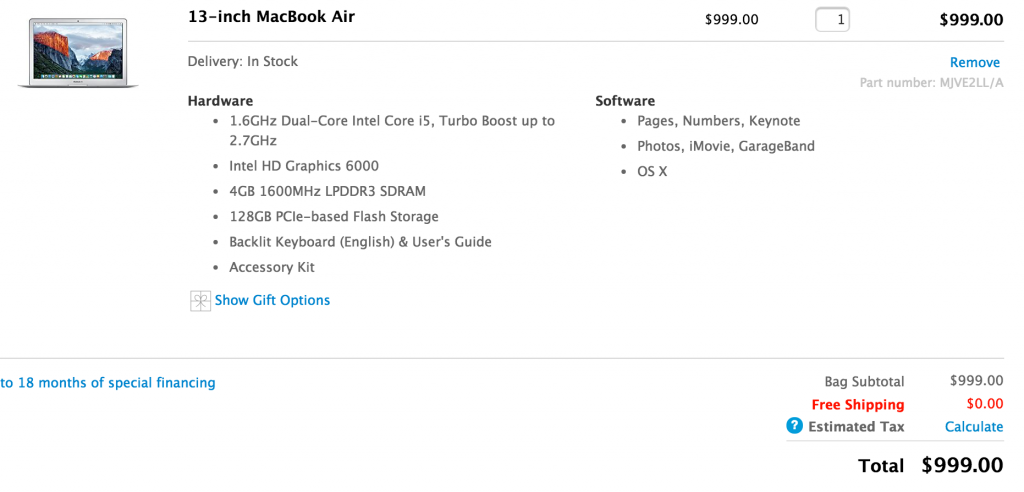Click the gift box icon

click(200, 301)
